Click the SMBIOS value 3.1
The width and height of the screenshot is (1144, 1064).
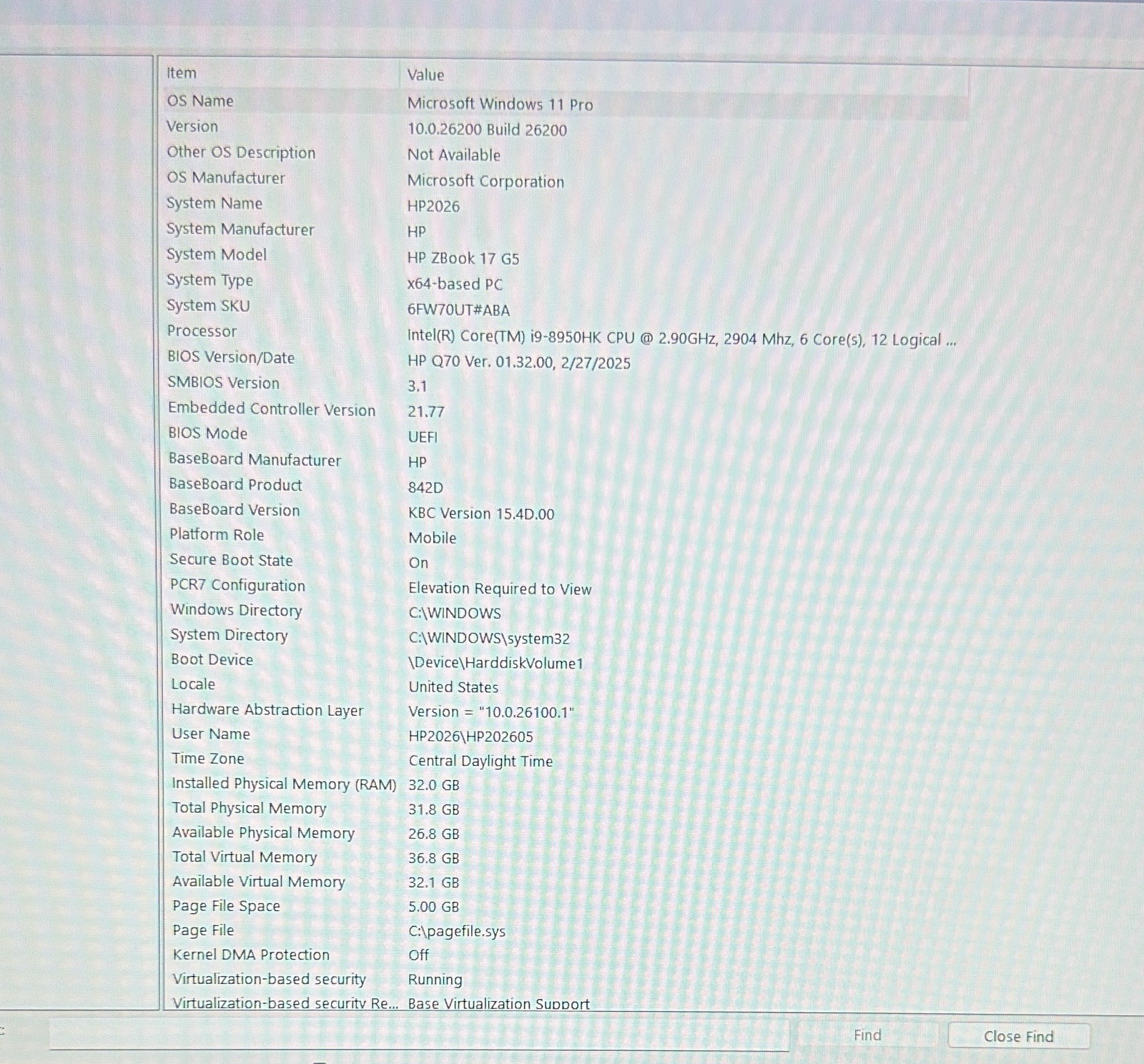[x=418, y=386]
